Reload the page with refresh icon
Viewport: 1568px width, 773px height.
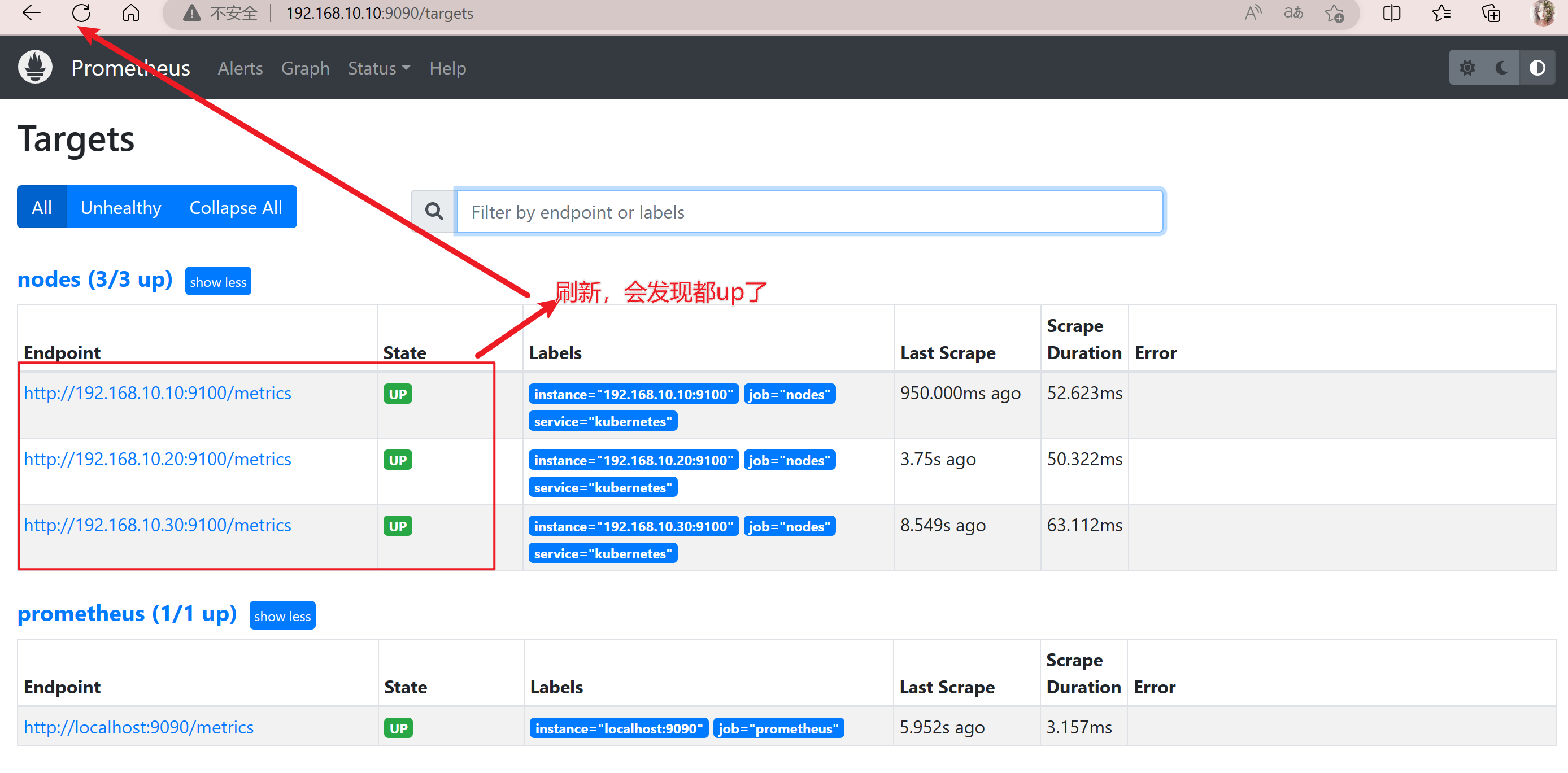(81, 13)
